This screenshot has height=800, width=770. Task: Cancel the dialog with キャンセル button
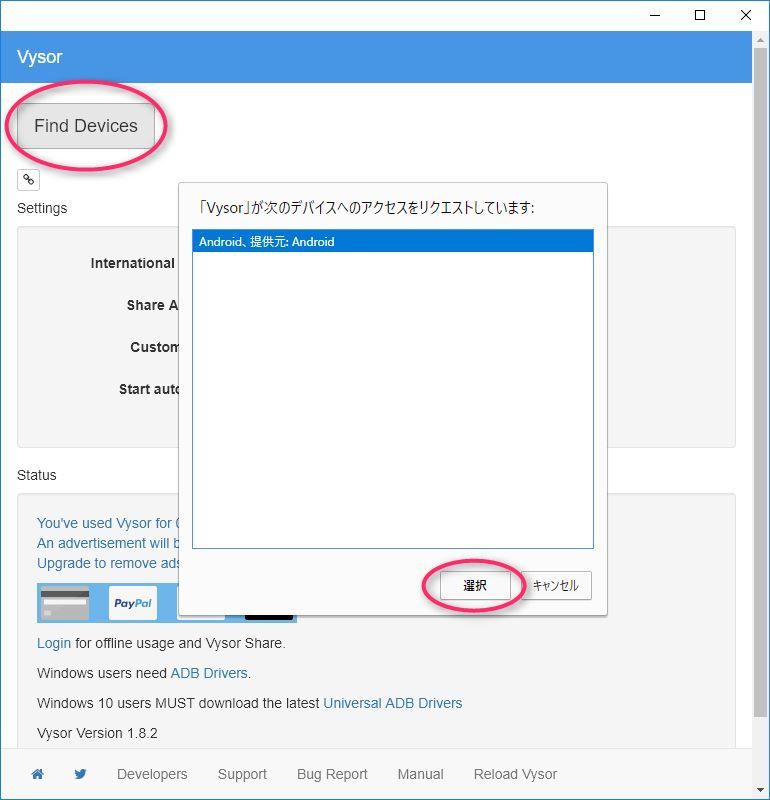[x=555, y=585]
